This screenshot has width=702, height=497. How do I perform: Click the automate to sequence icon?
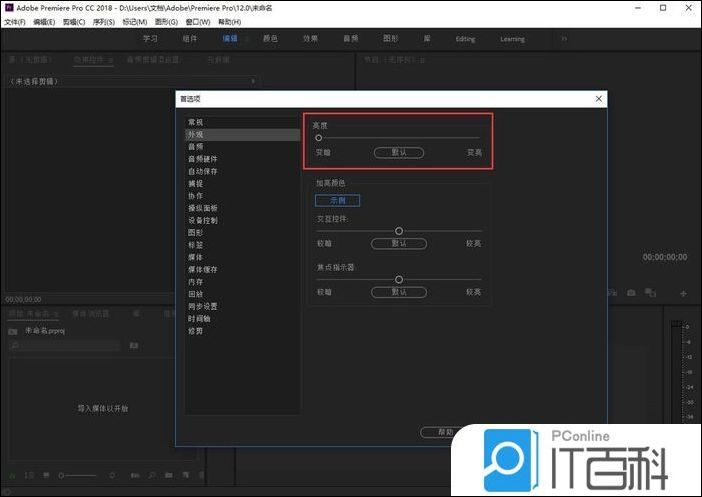tap(135, 475)
